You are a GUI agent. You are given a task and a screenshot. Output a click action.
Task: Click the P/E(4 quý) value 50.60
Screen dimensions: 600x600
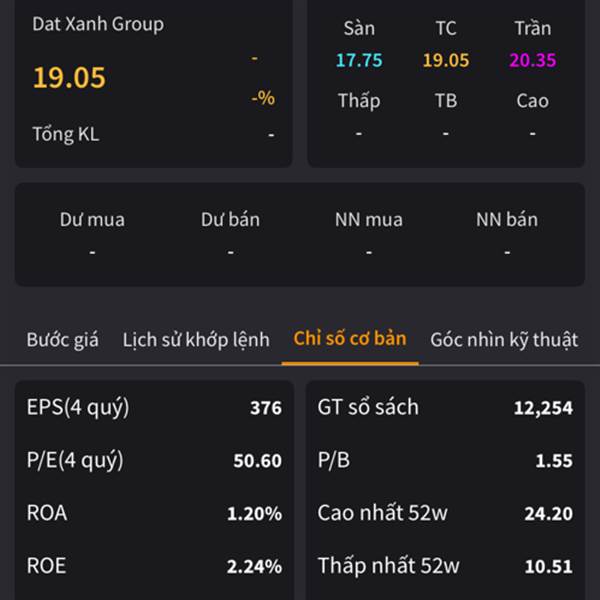click(257, 461)
